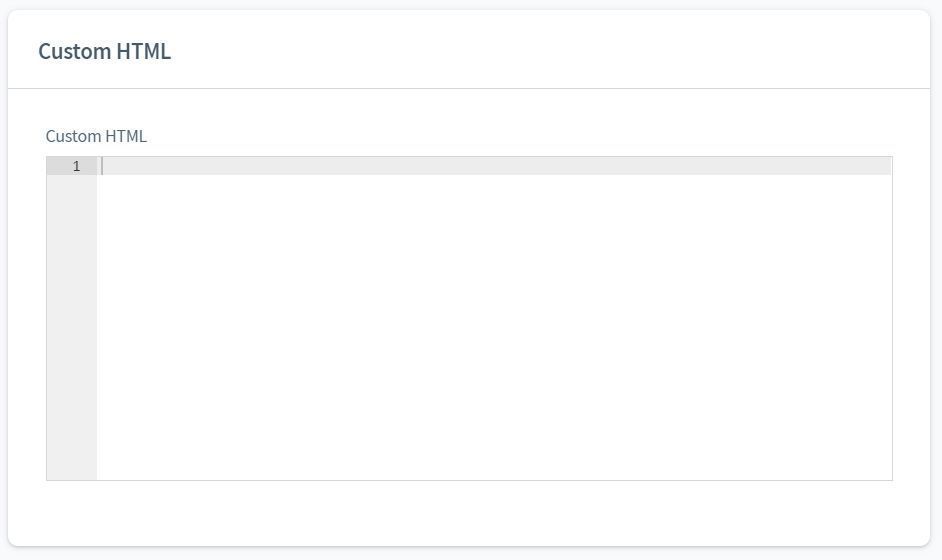Click the text cursor at line 1 start
Image resolution: width=942 pixels, height=560 pixels.
103,166
